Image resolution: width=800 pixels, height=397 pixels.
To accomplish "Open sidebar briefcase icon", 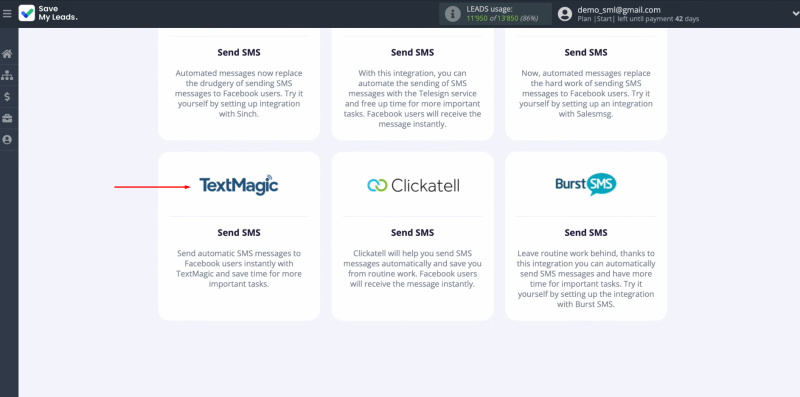I will (x=7, y=118).
